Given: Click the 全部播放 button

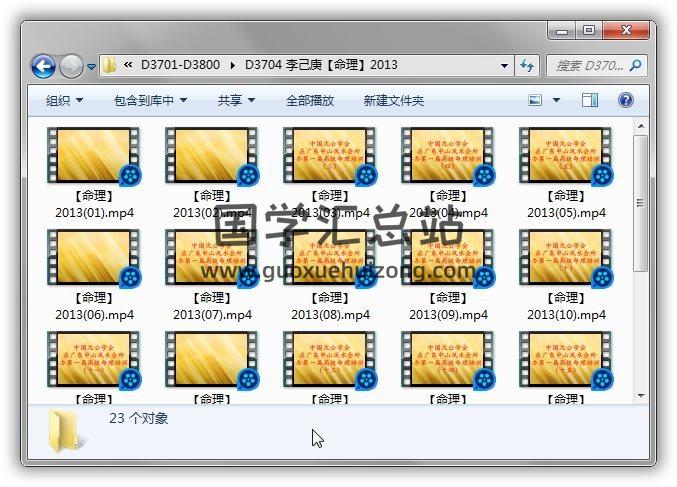Looking at the screenshot, I should [x=310, y=101].
